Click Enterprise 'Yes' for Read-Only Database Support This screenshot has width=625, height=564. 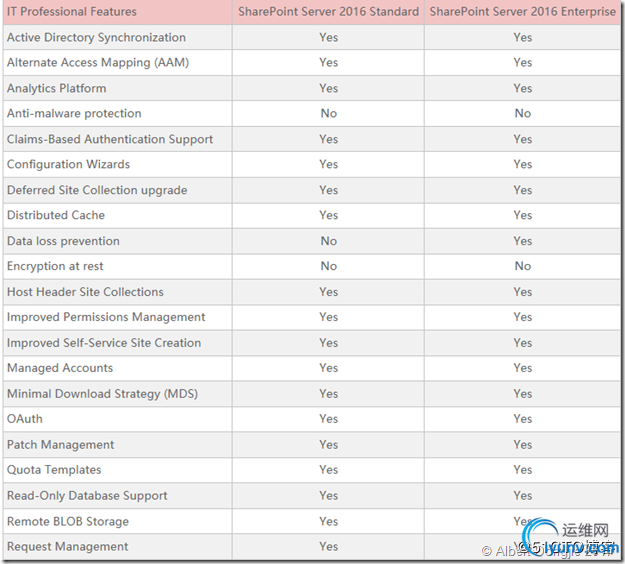click(523, 495)
